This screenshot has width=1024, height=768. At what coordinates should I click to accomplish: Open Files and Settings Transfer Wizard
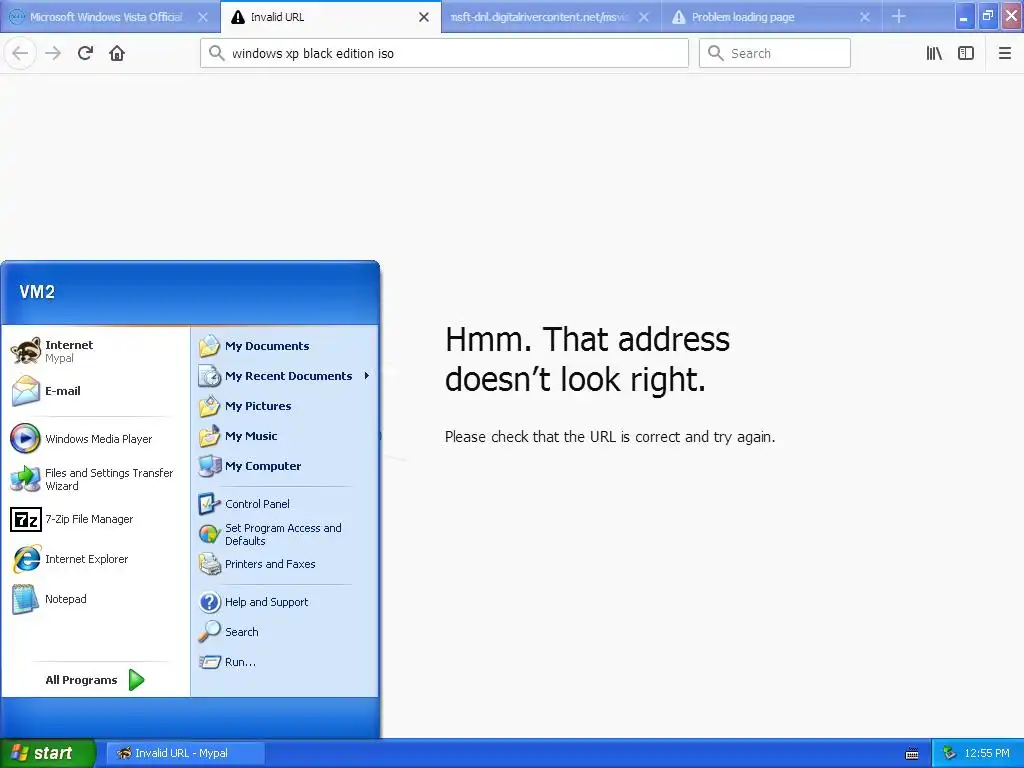click(x=95, y=479)
